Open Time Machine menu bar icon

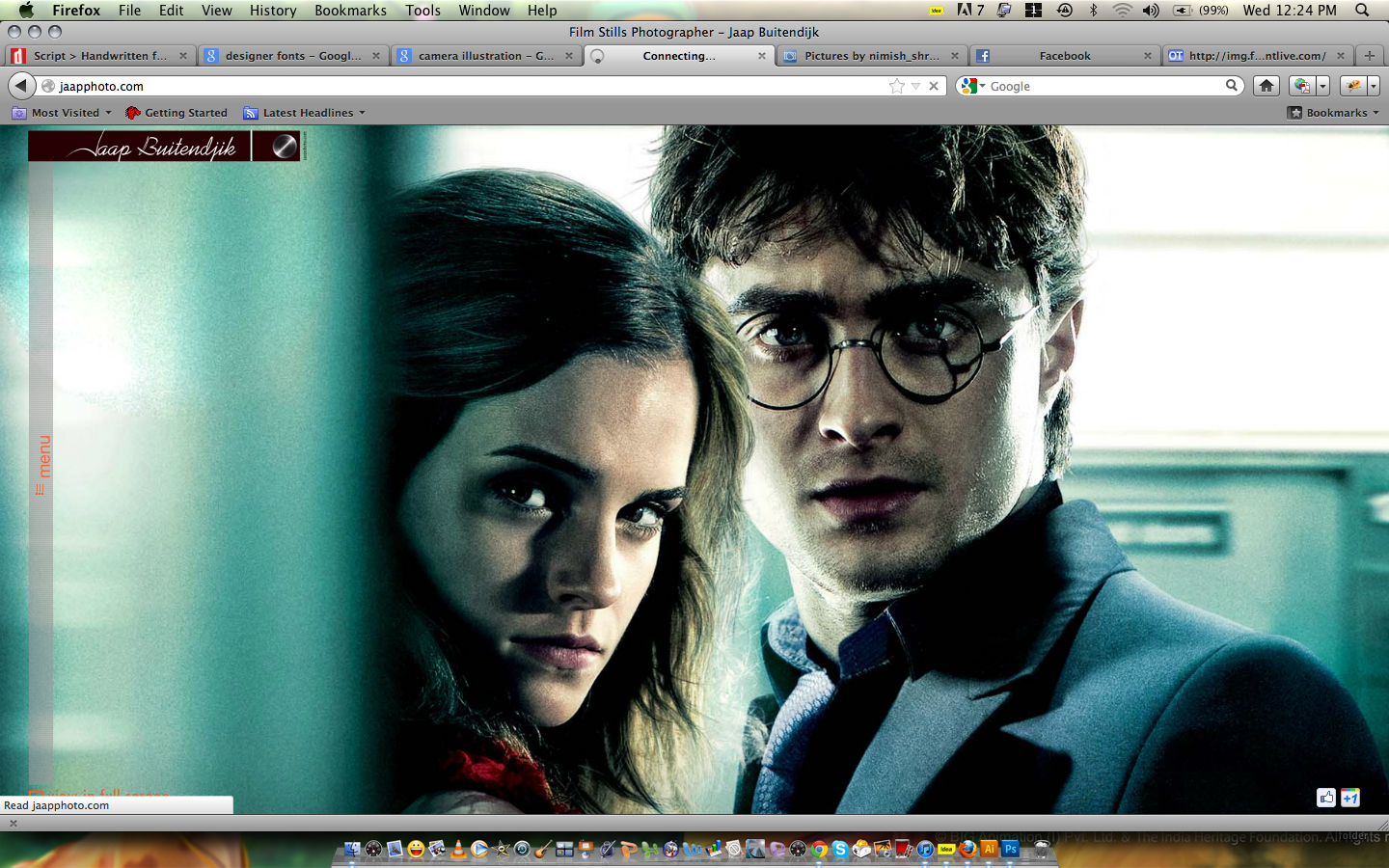click(x=1065, y=11)
